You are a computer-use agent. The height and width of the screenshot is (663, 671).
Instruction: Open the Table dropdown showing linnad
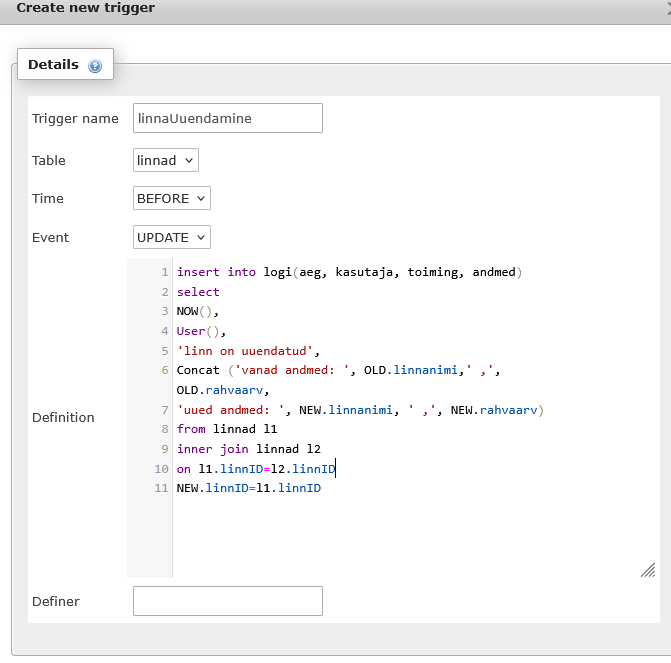pyautogui.click(x=166, y=160)
